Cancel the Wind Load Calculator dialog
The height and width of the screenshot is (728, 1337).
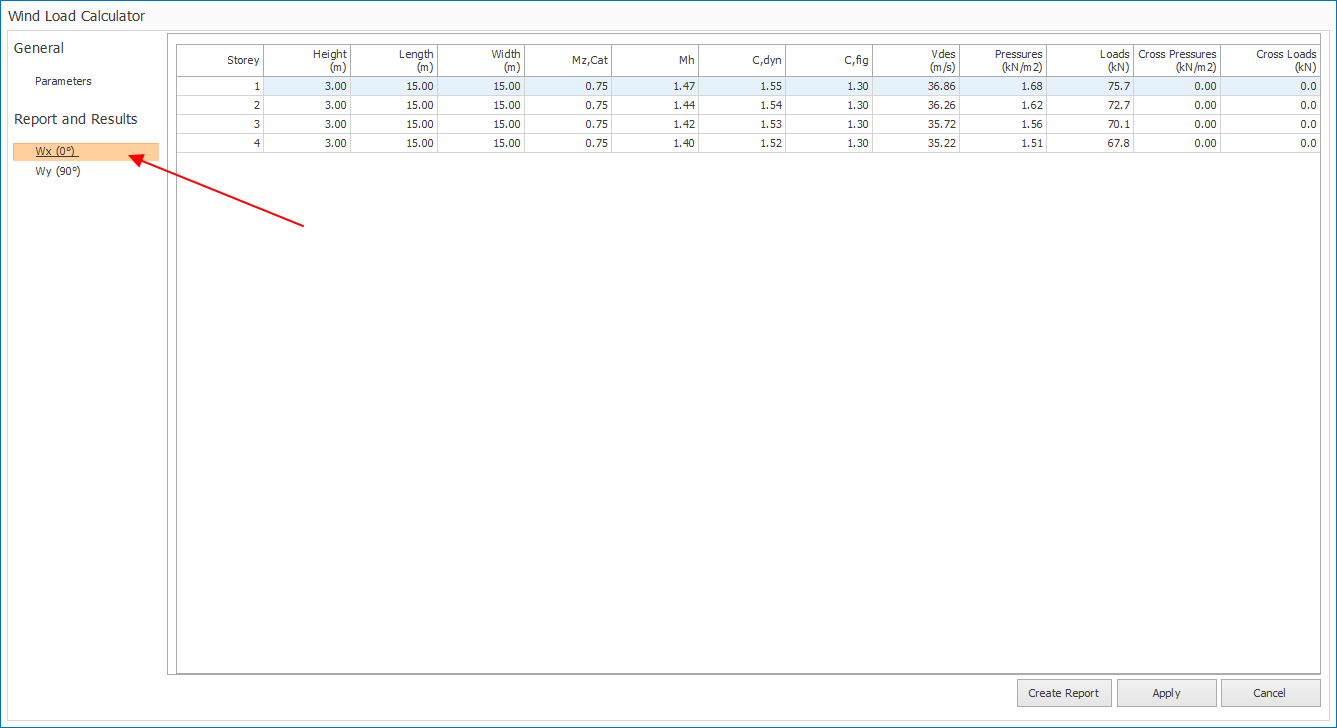click(1269, 693)
